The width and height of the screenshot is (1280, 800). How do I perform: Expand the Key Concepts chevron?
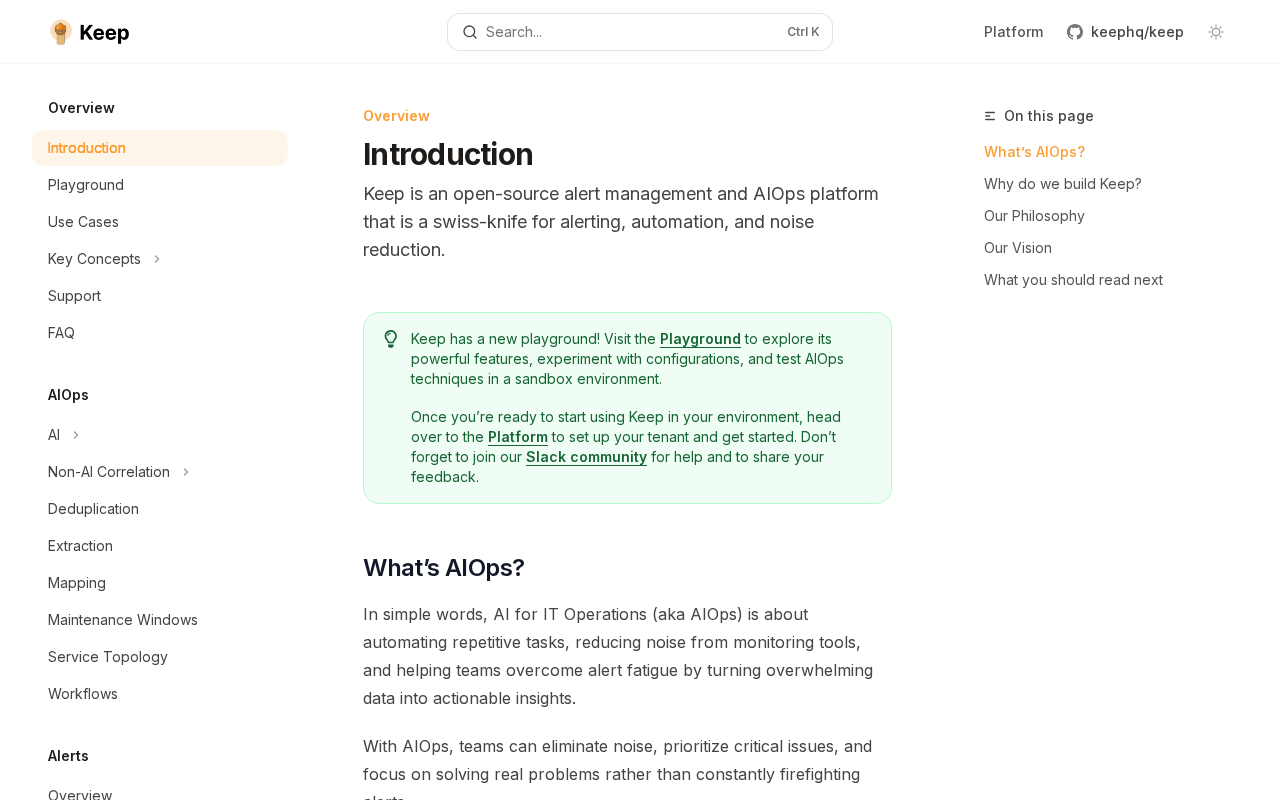tap(157, 259)
